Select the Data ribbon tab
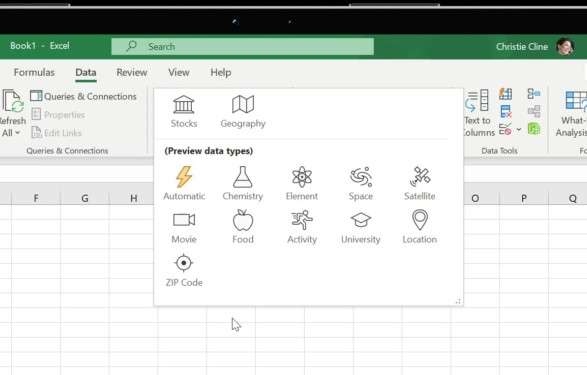Viewport: 587px width, 375px height. coord(86,72)
